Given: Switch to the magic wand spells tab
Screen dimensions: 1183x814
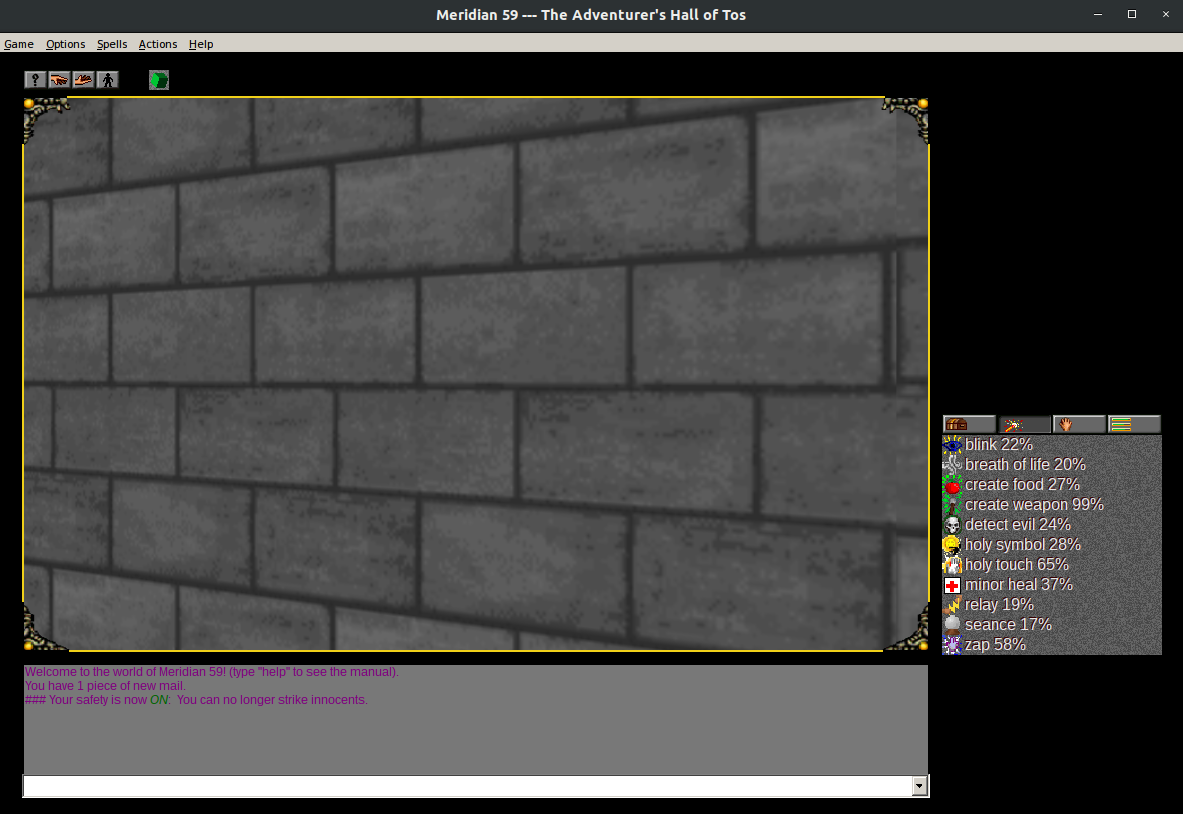Looking at the screenshot, I should click(x=1024, y=425).
